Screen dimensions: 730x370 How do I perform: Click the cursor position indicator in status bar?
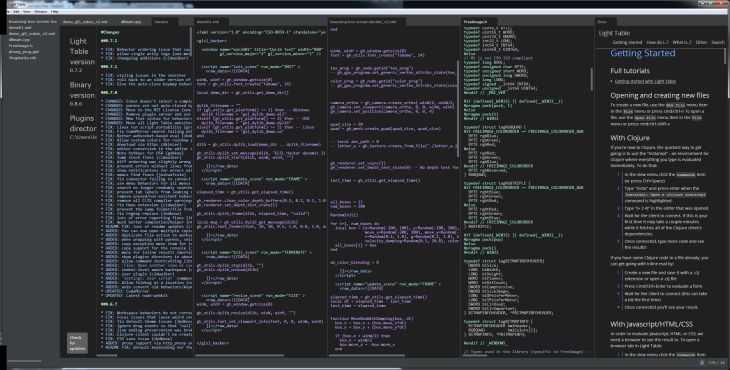point(717,362)
